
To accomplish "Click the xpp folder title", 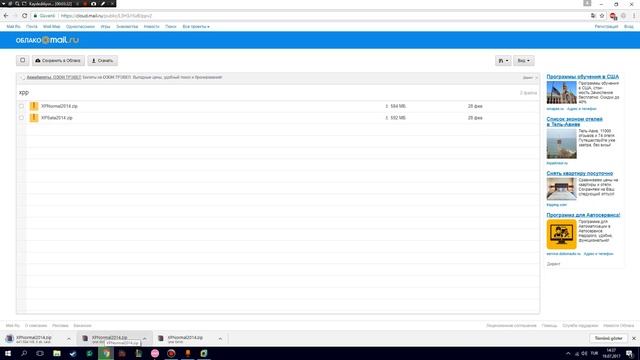I will [x=24, y=93].
